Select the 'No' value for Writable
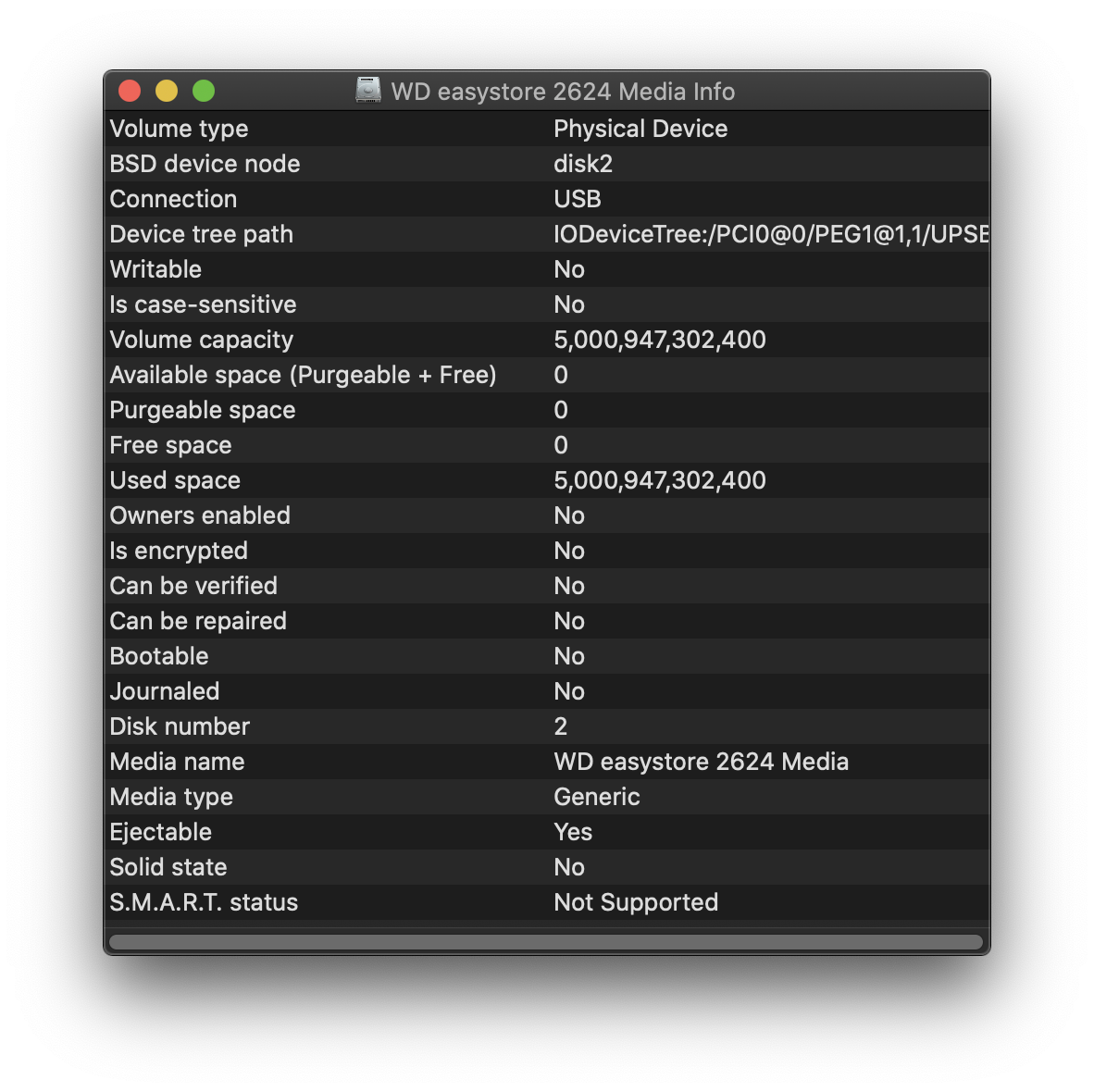This screenshot has height=1092, width=1094. click(x=569, y=270)
